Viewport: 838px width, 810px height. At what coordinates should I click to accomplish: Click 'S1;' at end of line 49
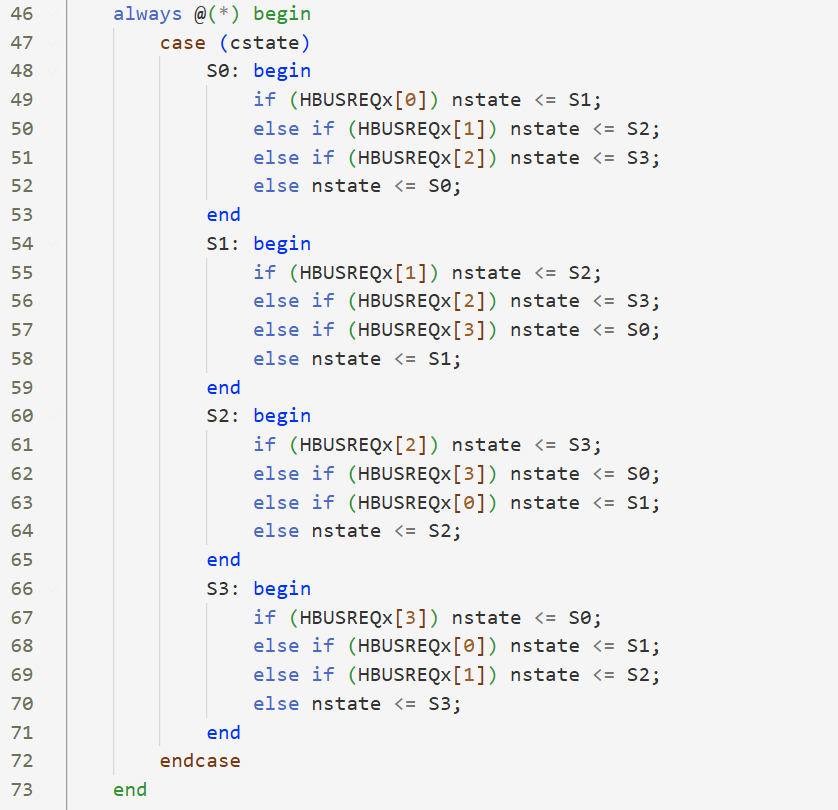pyautogui.click(x=585, y=100)
